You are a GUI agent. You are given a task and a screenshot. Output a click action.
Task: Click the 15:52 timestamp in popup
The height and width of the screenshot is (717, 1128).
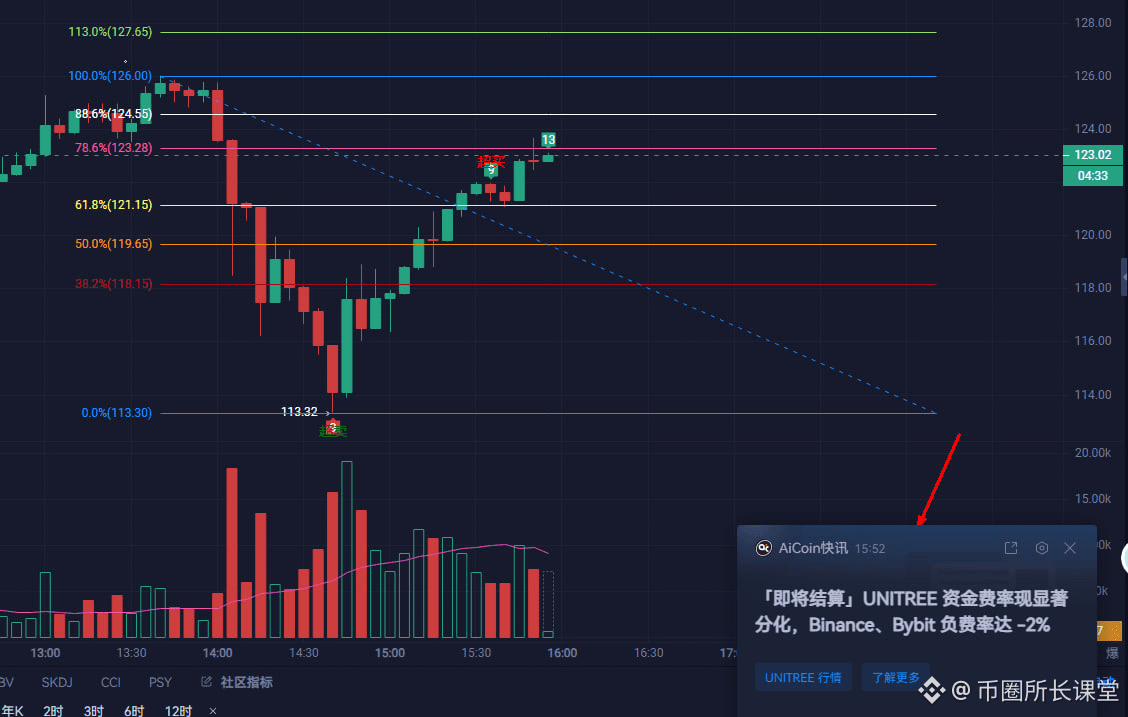[870, 549]
